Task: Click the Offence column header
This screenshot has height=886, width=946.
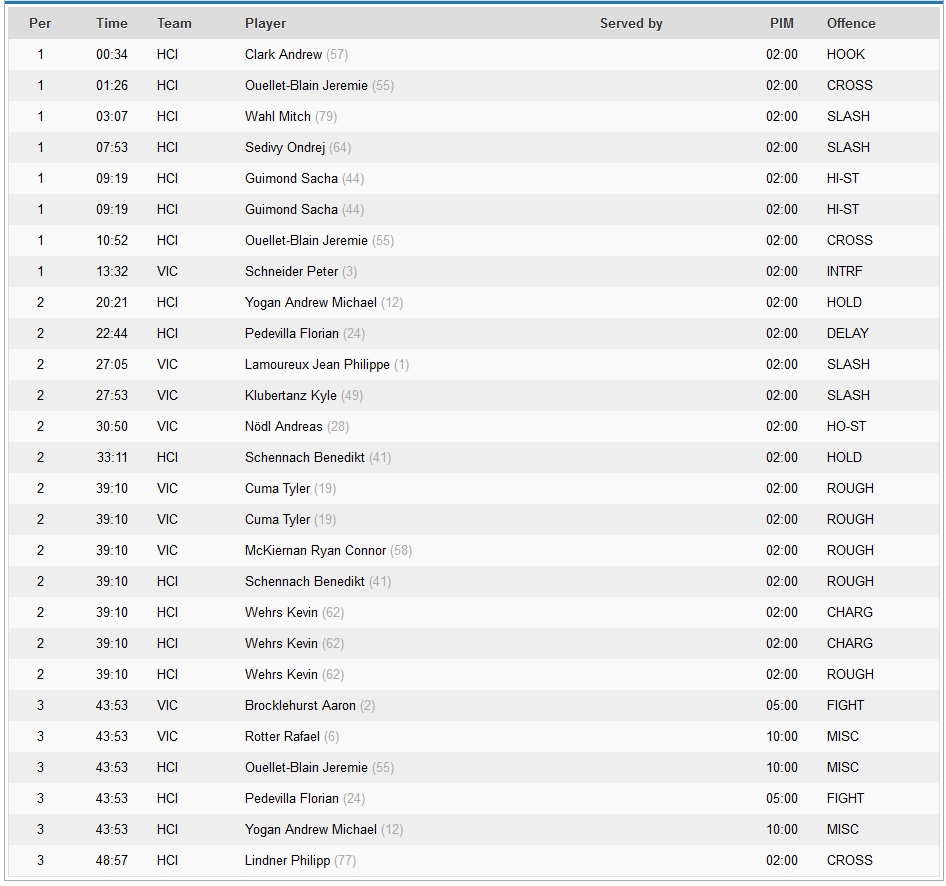Action: tap(850, 23)
